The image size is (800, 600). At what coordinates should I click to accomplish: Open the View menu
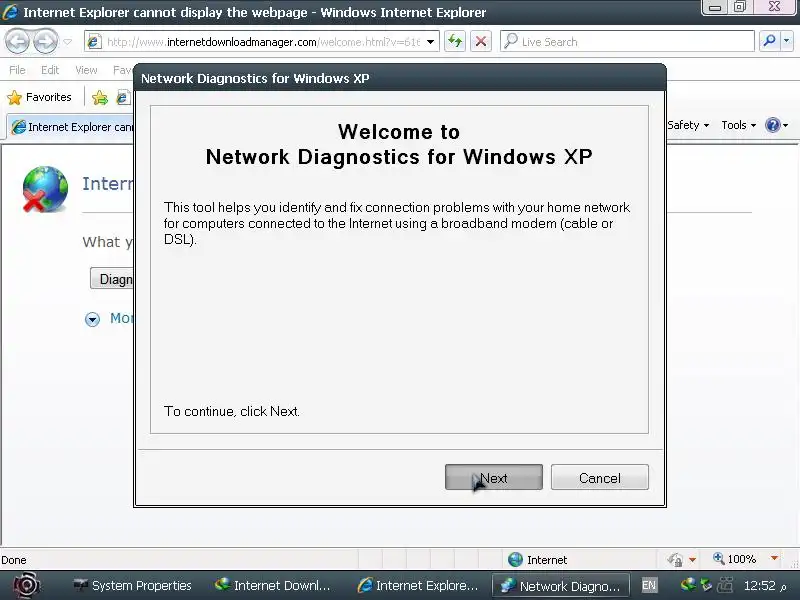pos(86,70)
